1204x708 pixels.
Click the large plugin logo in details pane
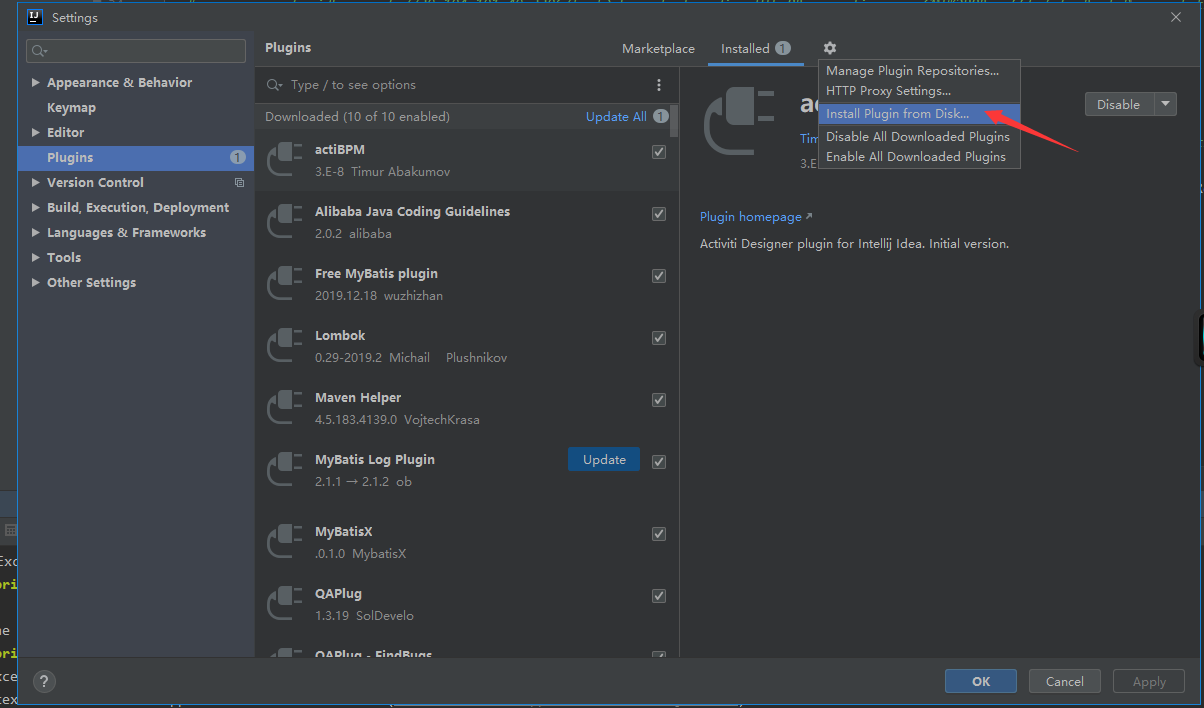[740, 122]
